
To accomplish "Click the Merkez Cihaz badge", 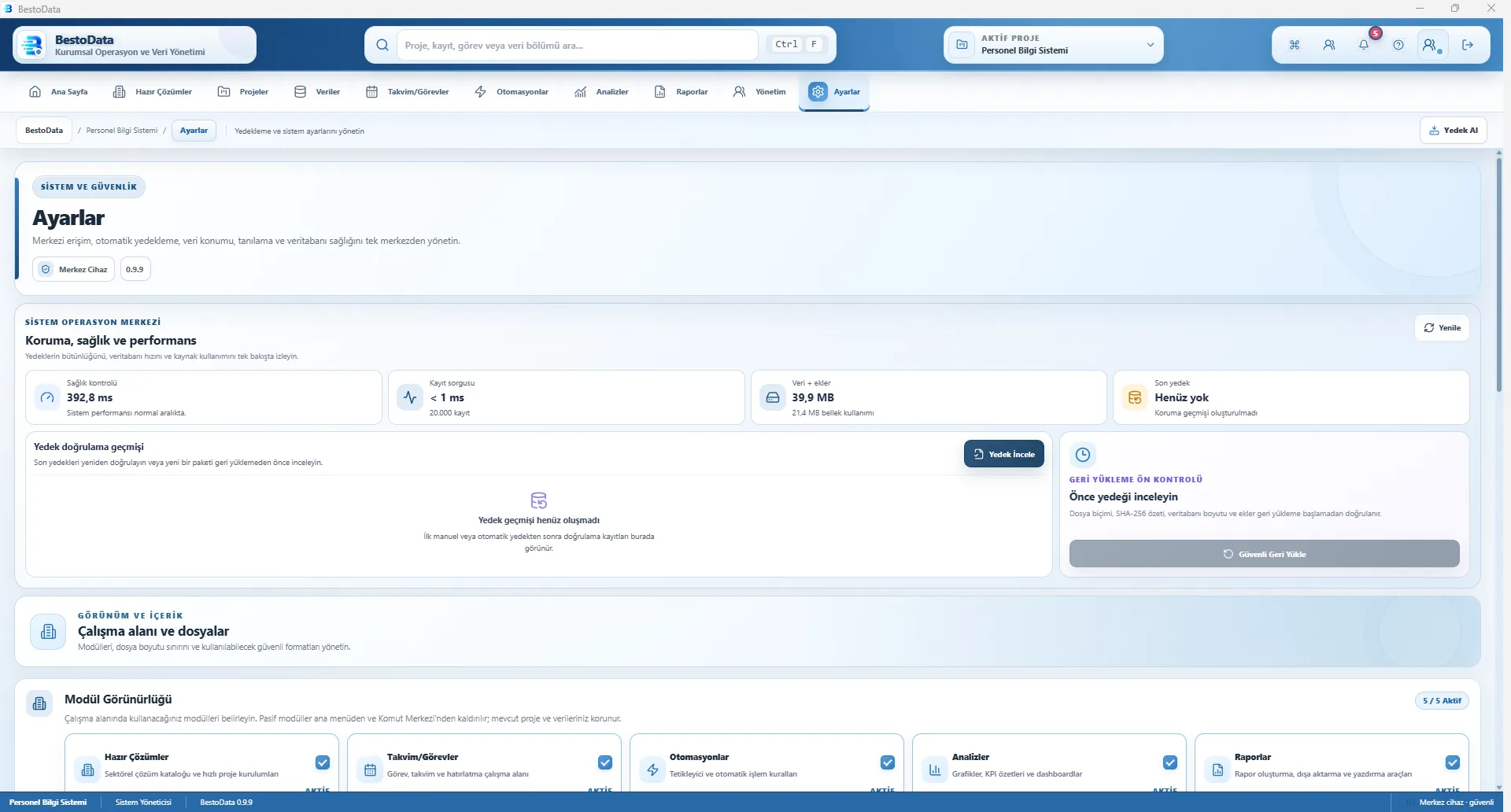I will coord(74,269).
